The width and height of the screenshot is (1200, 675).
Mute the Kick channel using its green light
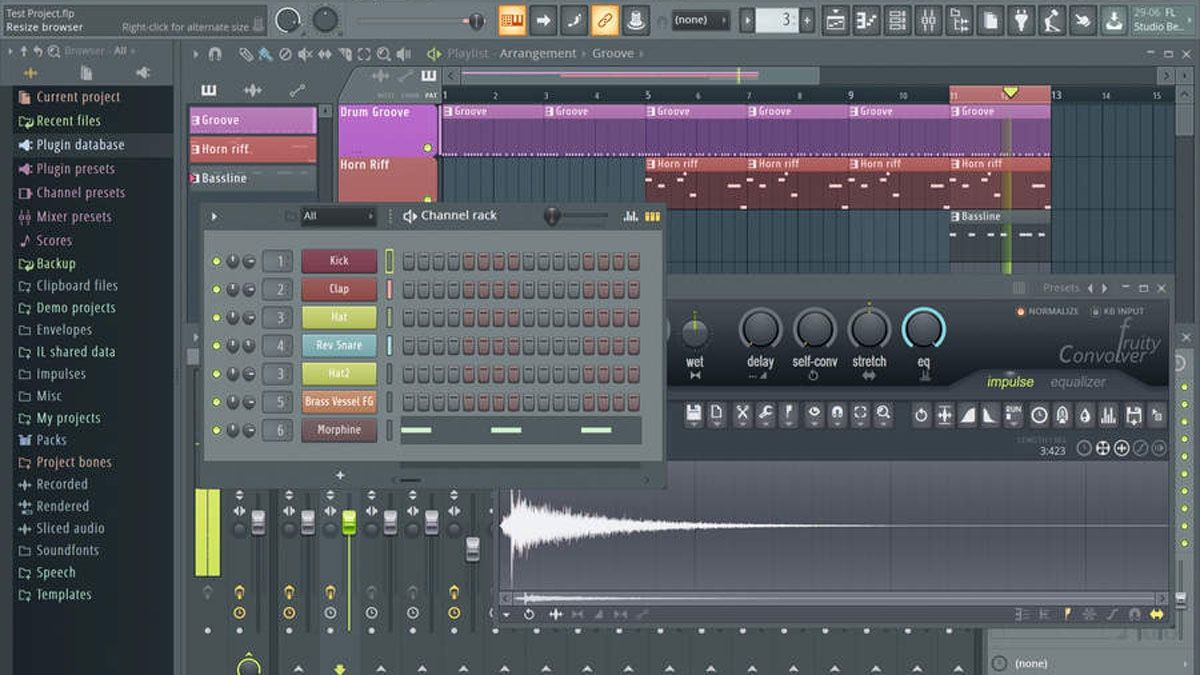coord(216,262)
